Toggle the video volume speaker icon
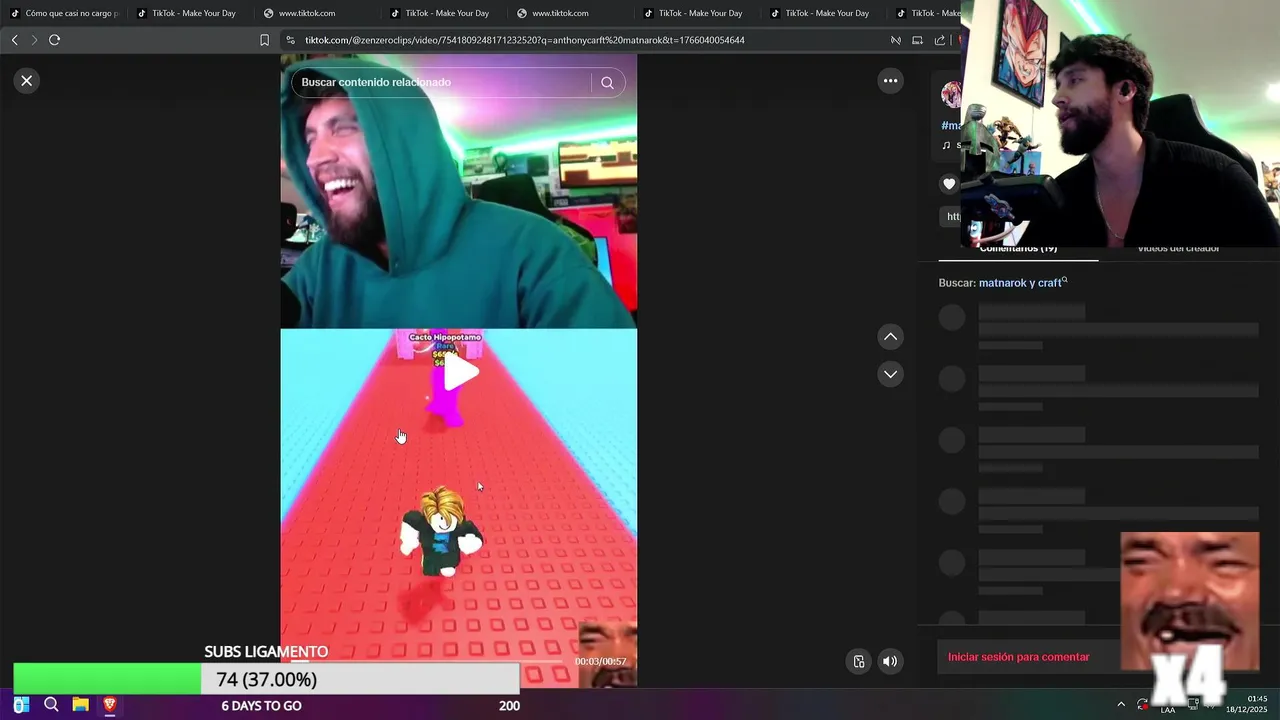 (x=890, y=661)
